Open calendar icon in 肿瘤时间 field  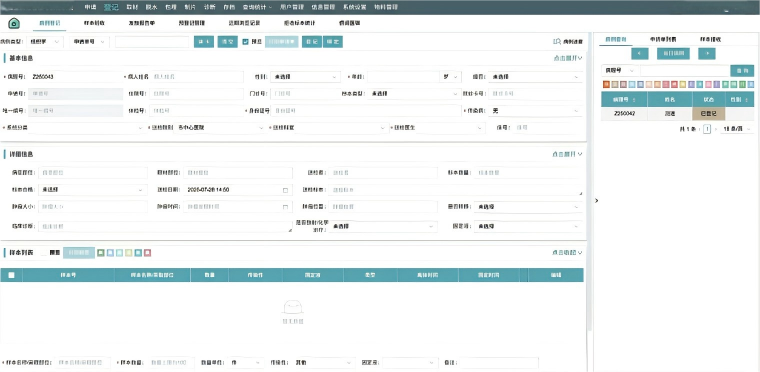[285, 207]
